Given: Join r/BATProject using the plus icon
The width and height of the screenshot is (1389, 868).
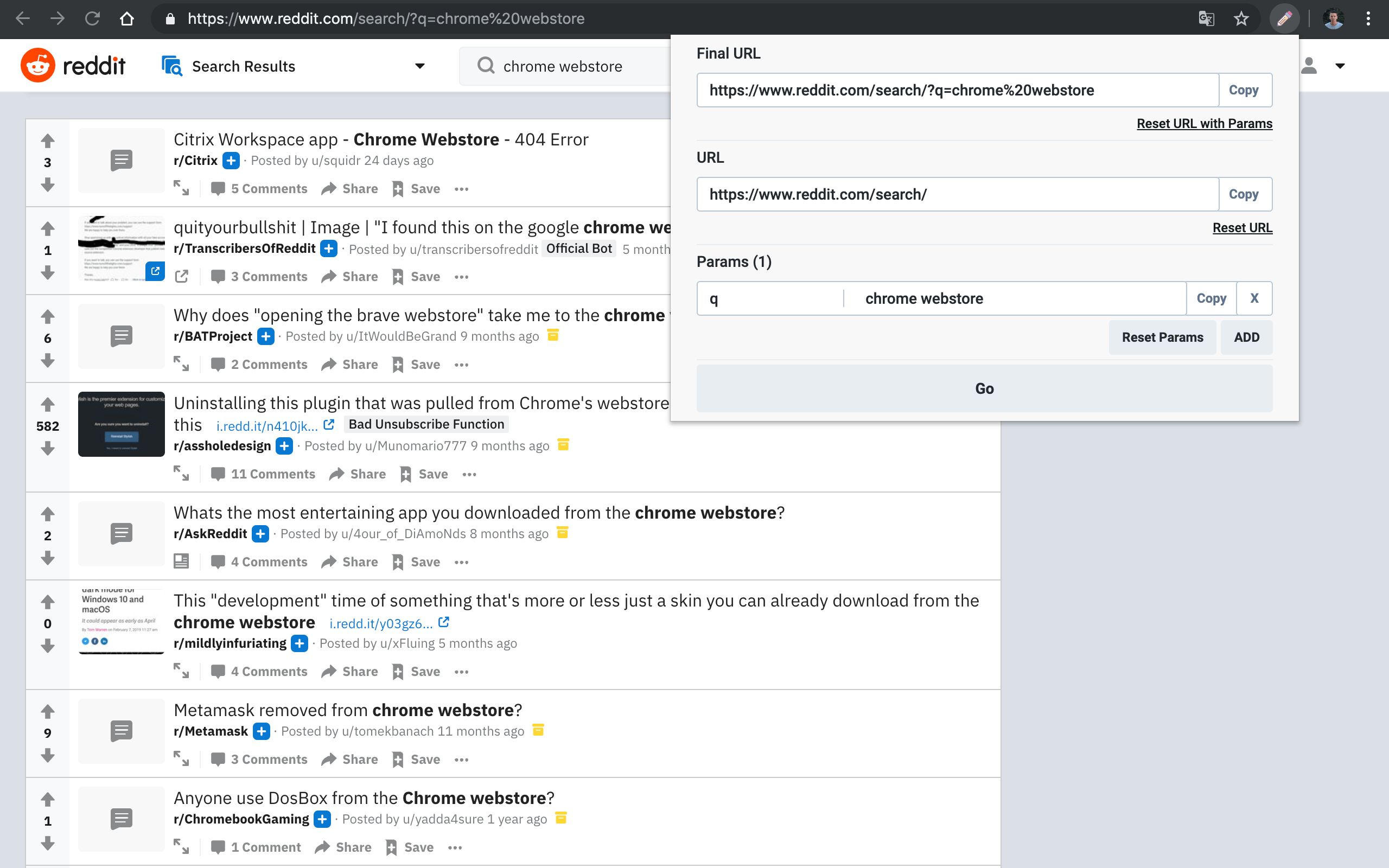Looking at the screenshot, I should click(265, 336).
